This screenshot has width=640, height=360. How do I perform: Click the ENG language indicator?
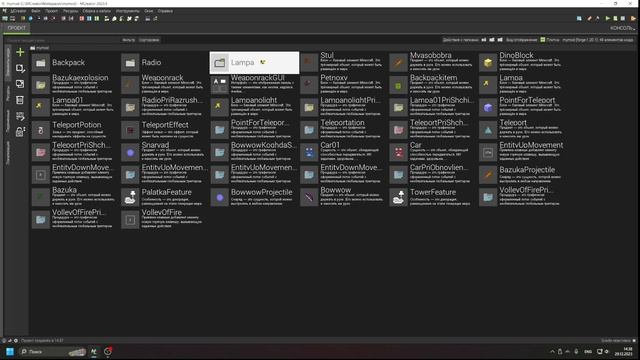coord(588,351)
